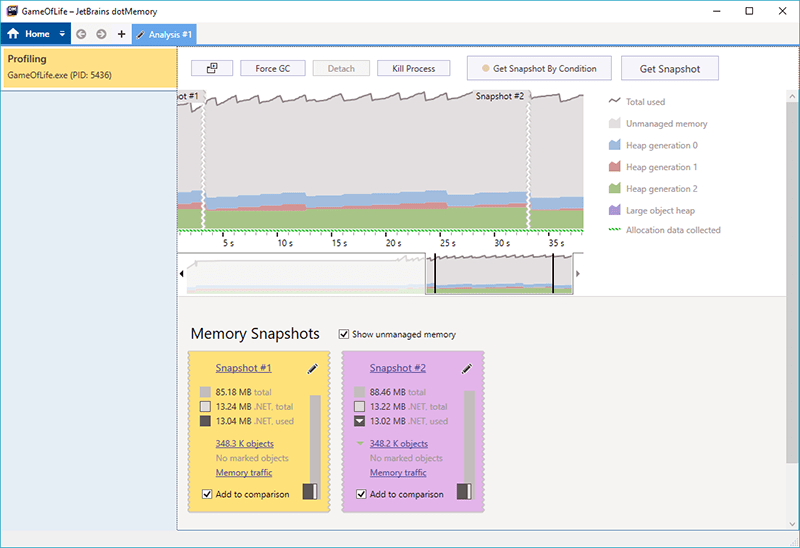Edit Snapshot #1 name with pencil icon
Screen dimensions: 800x548
[312, 368]
